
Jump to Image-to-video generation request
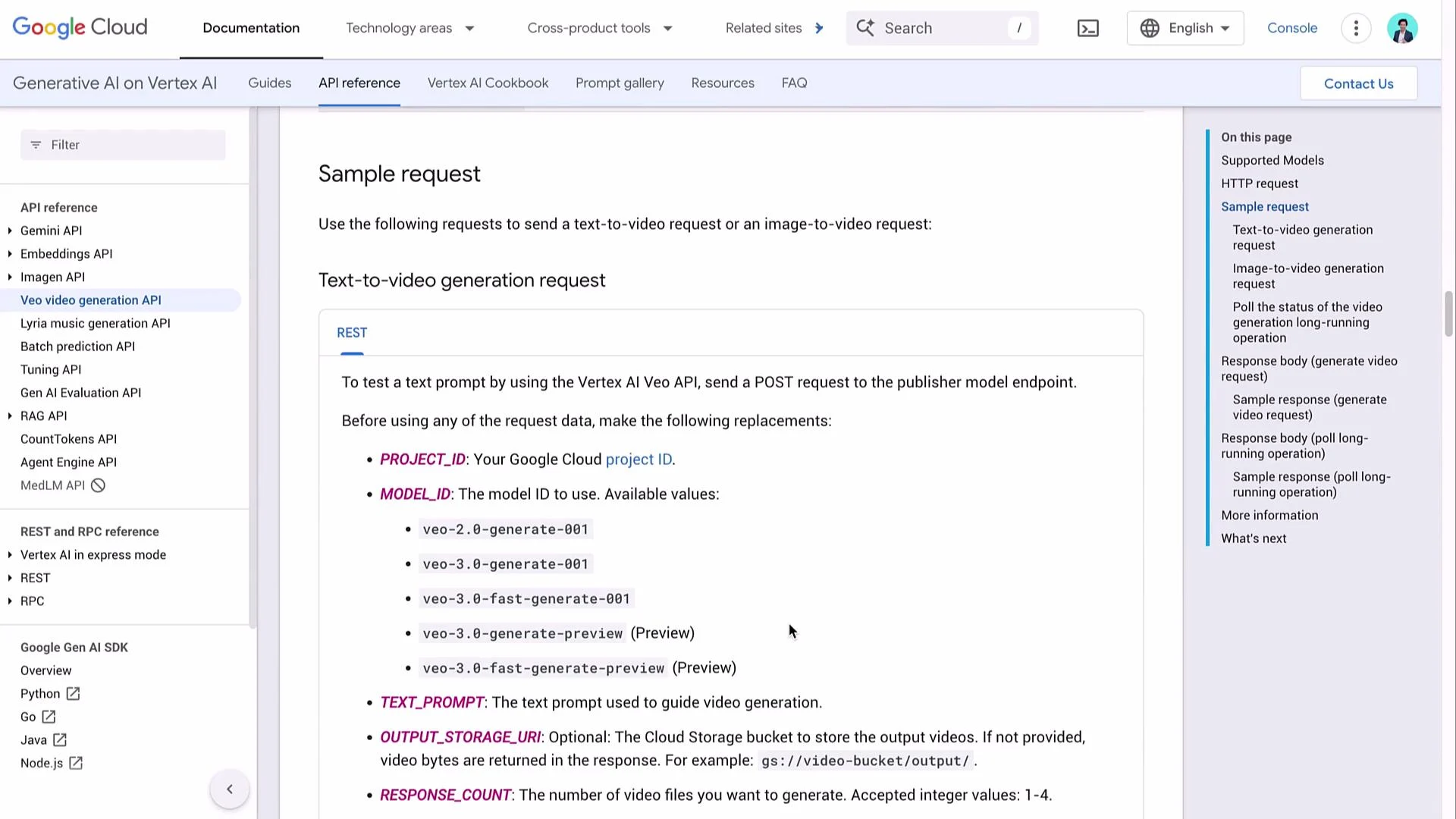pyautogui.click(x=1308, y=276)
